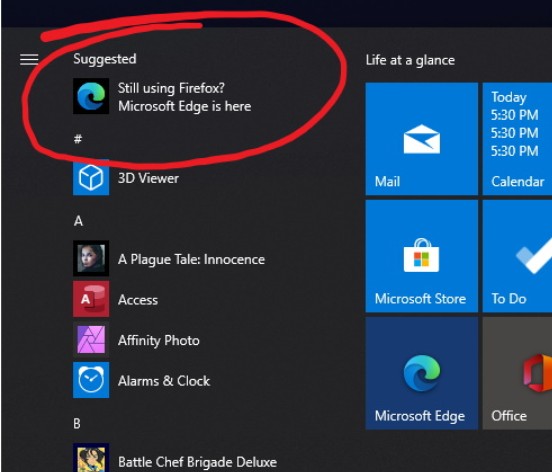The height and width of the screenshot is (472, 552).
Task: Open the Microsoft Store tile
Action: pos(421,256)
